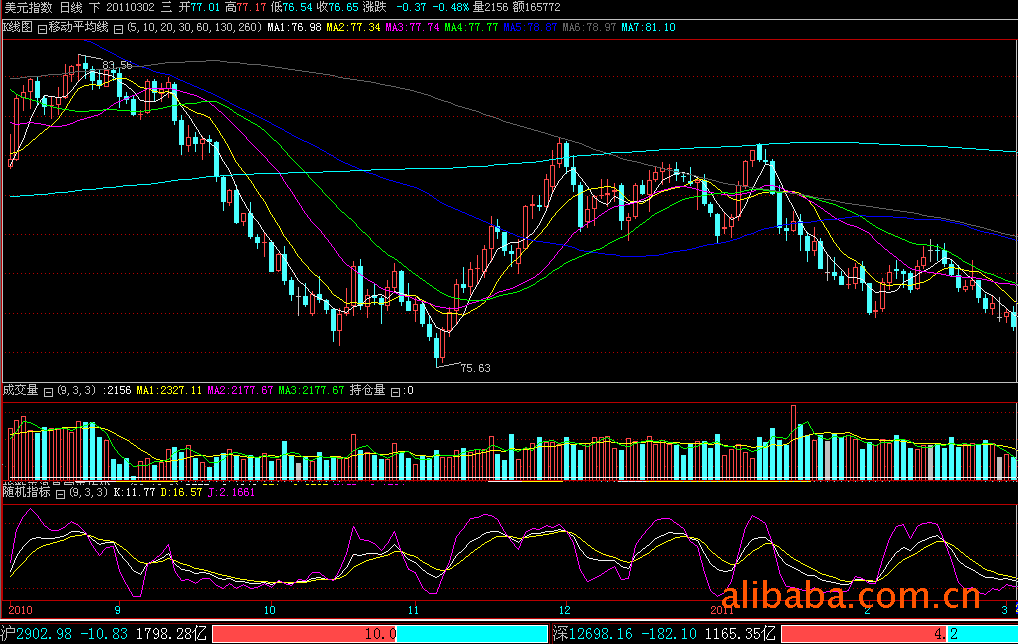Image resolution: width=1018 pixels, height=644 pixels.
Task: Click the 深 12698.16 index in status bar
Action: pyautogui.click(x=594, y=633)
